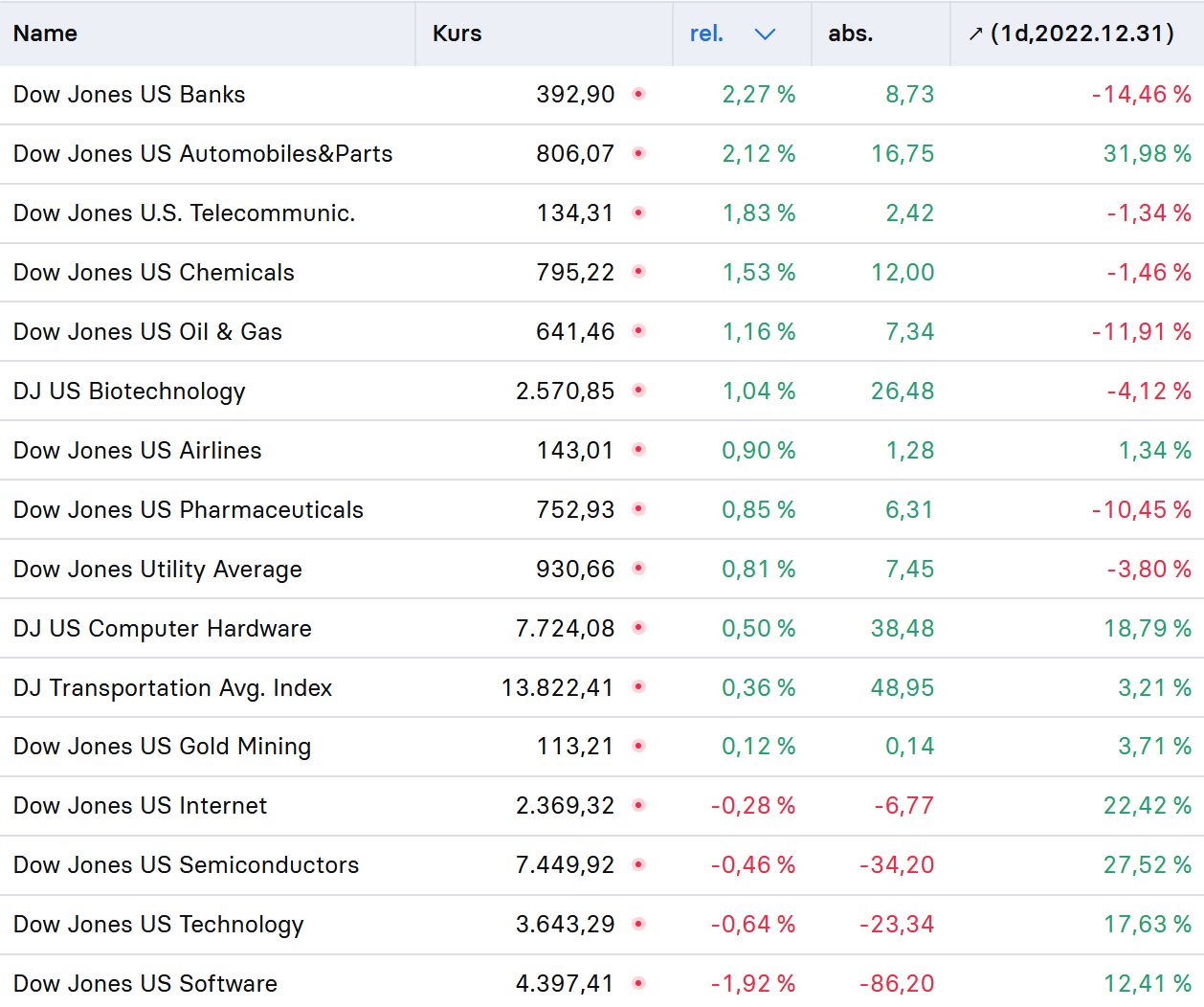This screenshot has height=1007, width=1204.
Task: Click red status dot for US Gold Mining row
Action: tap(639, 746)
